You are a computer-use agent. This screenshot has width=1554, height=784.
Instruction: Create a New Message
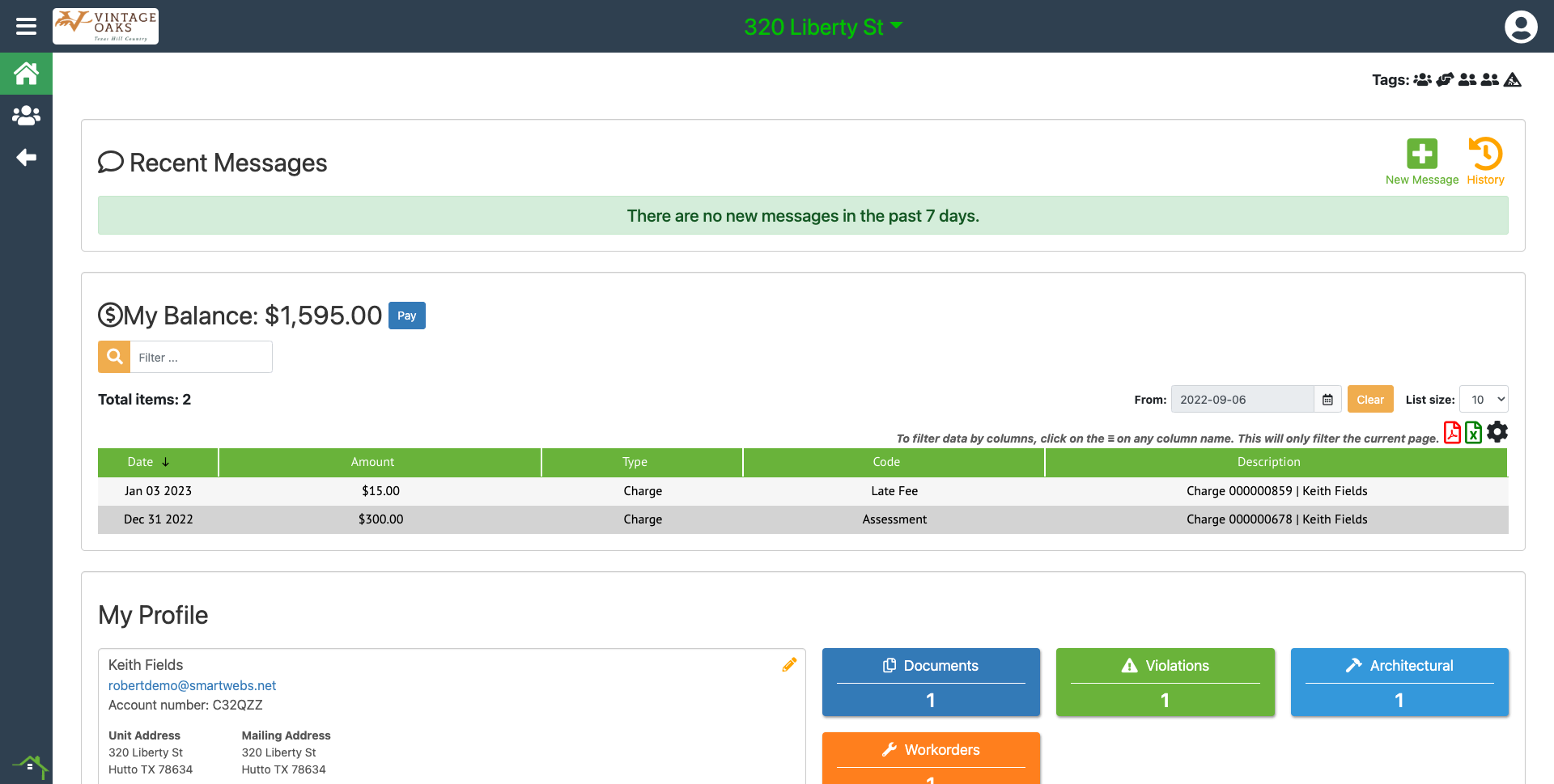[x=1421, y=162]
